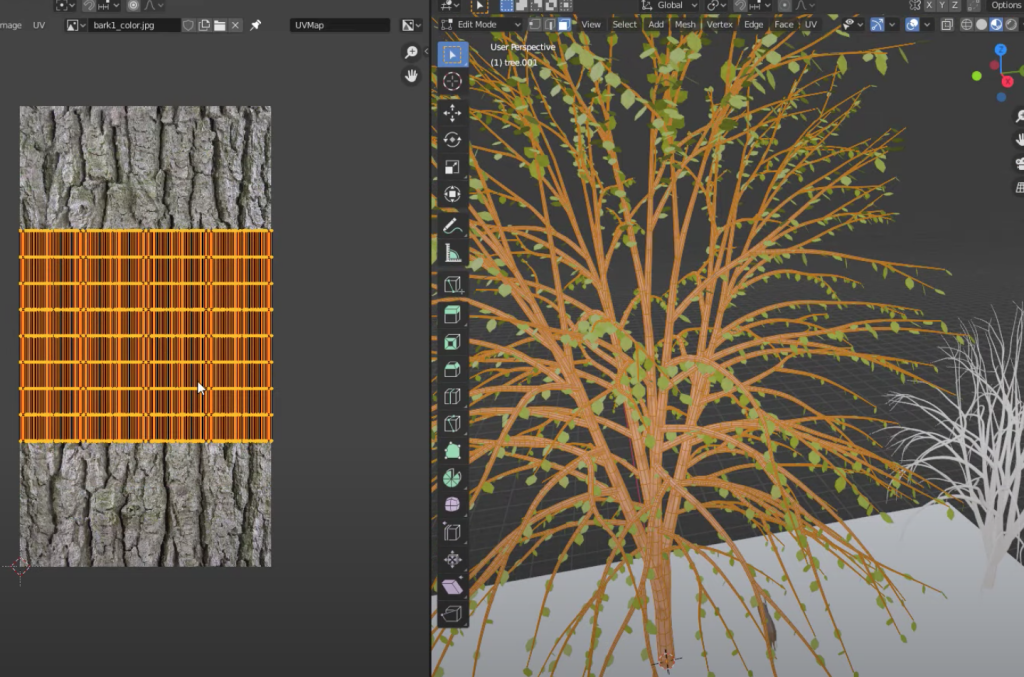Open image file with the folder icon
Screen dimensions: 1024x677
[x=219, y=25]
